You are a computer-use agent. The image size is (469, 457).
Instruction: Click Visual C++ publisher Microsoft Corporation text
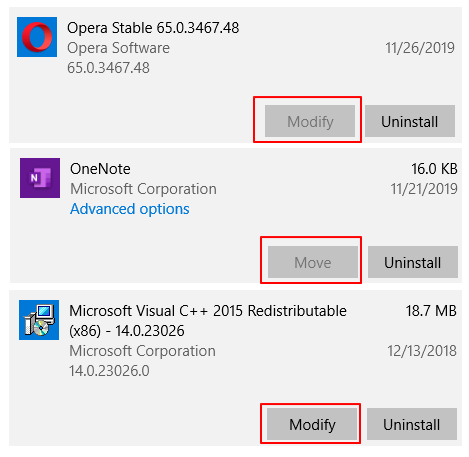[142, 351]
